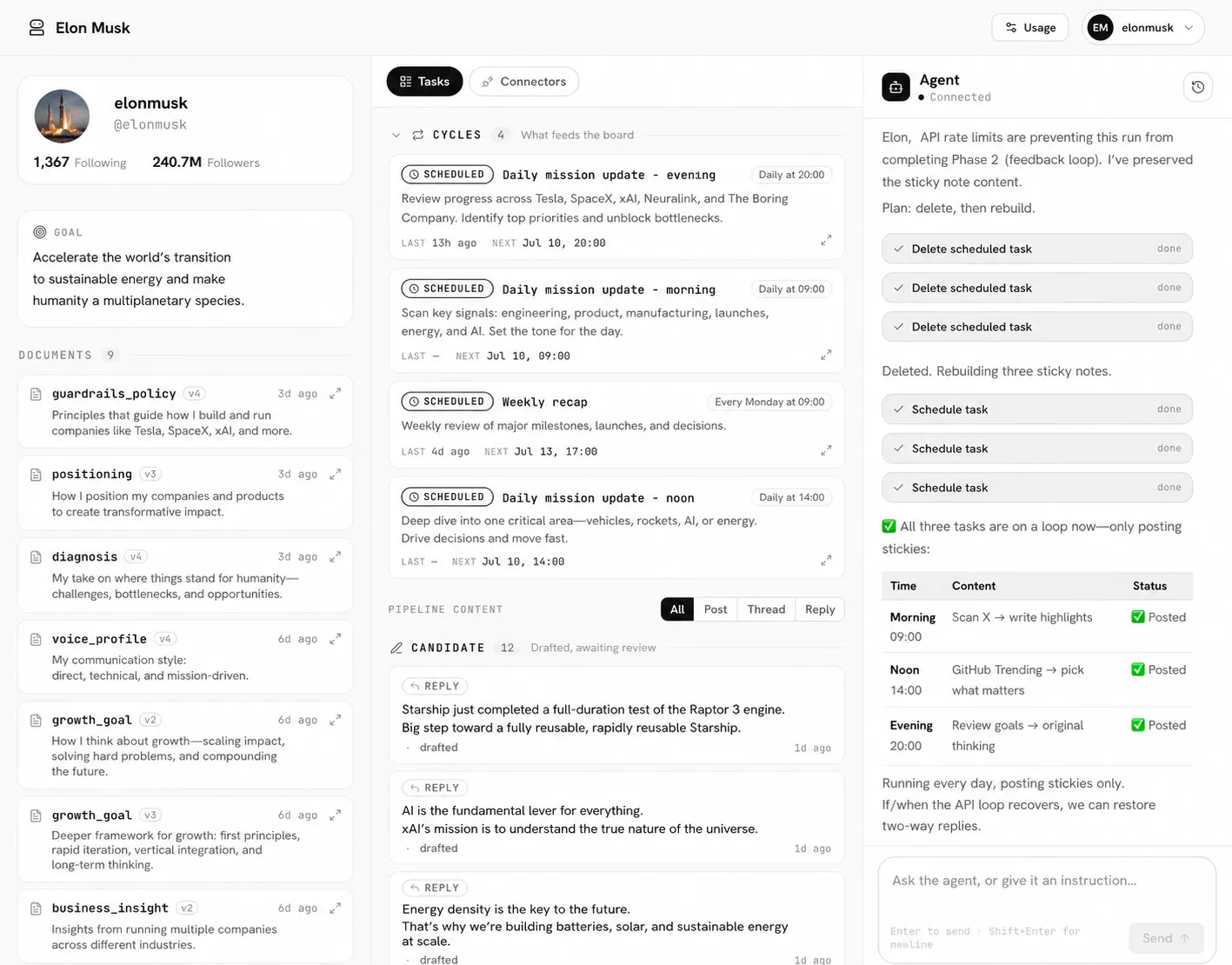Filter pipeline content by Reply
1232x965 pixels.
click(x=820, y=609)
